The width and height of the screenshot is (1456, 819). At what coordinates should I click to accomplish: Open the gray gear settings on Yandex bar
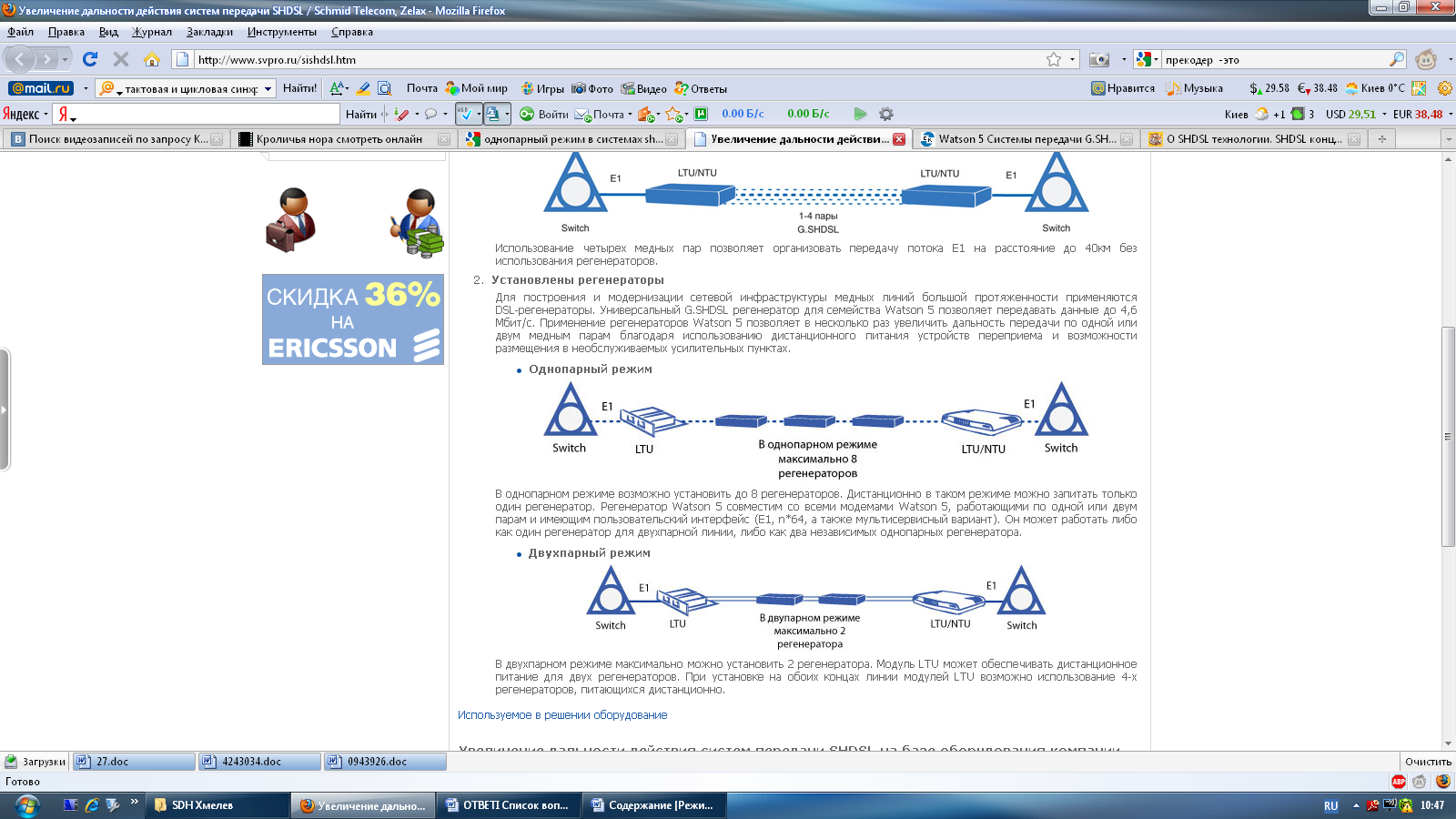click(x=885, y=114)
